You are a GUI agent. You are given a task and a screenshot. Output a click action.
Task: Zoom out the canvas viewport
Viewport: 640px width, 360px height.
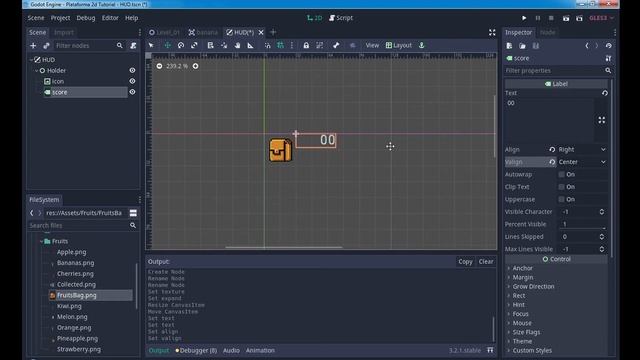(159, 66)
